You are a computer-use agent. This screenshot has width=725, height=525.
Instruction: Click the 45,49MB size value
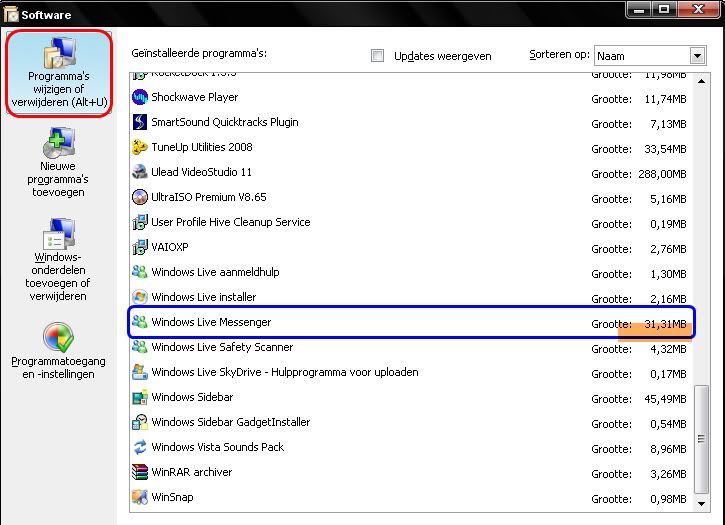tap(665, 399)
